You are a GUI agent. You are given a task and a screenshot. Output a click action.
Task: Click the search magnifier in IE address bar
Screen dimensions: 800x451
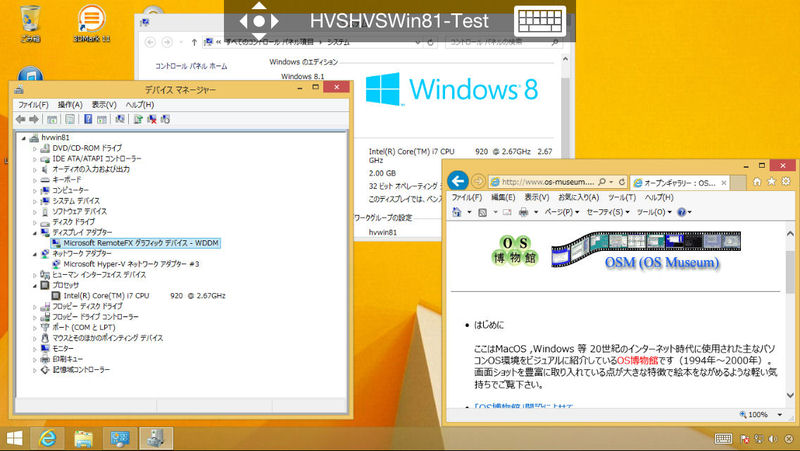[x=602, y=182]
